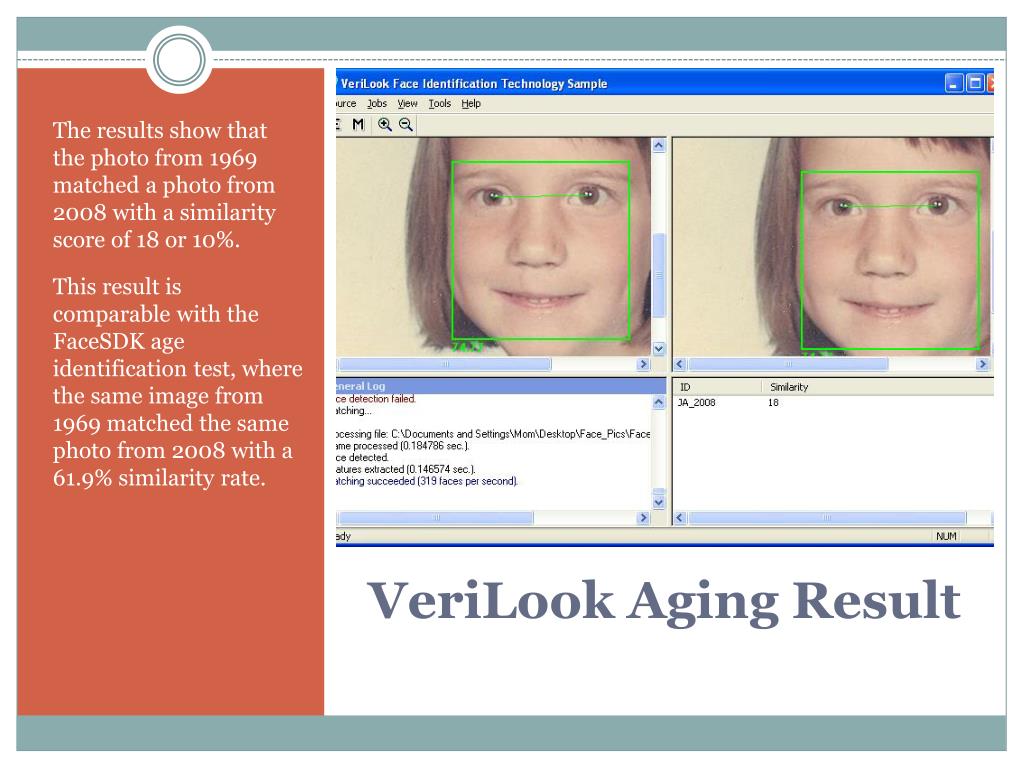Click left face image in viewer
1024x768 pixels.
(x=494, y=247)
